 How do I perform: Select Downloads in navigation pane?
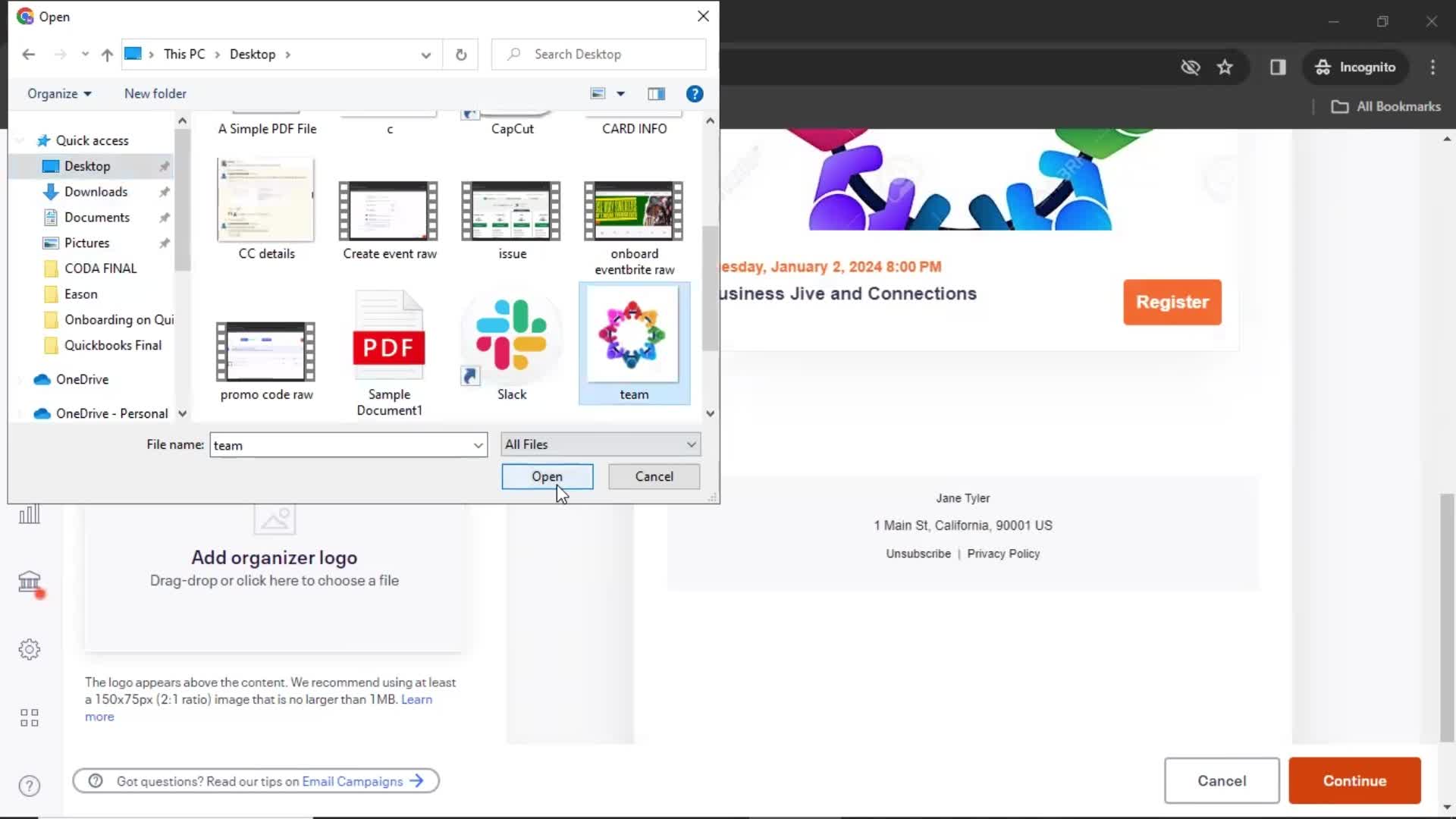click(96, 192)
